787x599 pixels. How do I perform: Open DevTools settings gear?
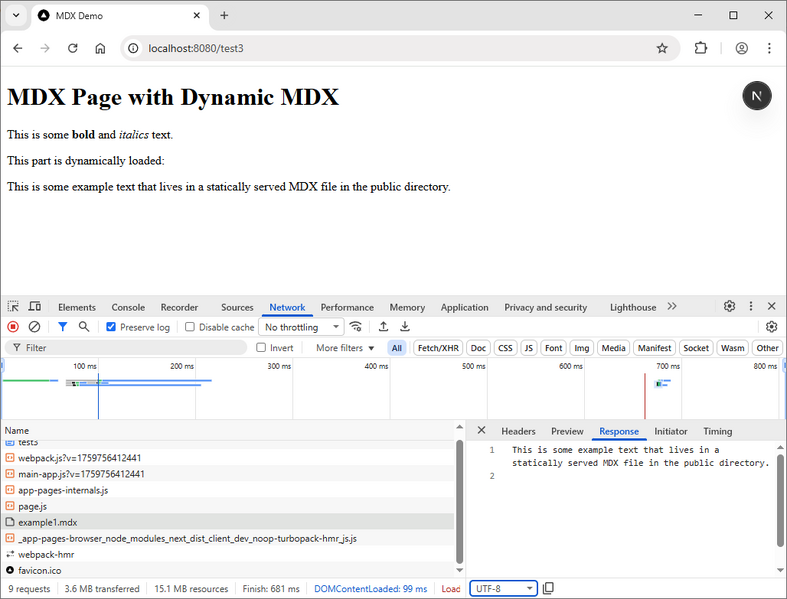click(730, 307)
